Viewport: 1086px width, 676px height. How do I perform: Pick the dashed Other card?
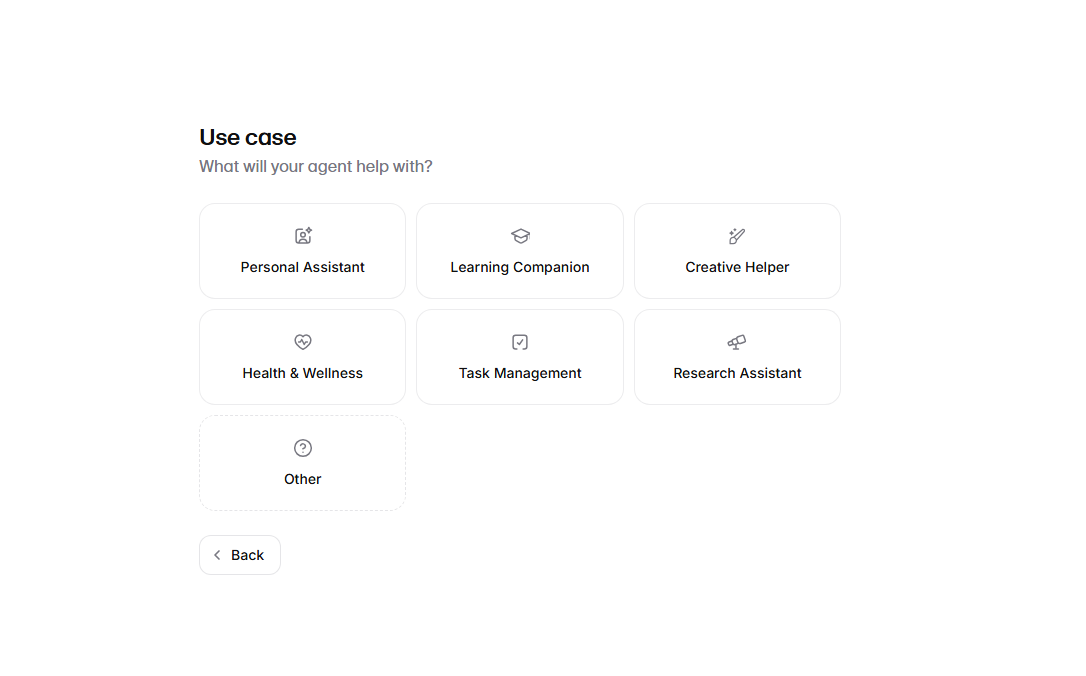[303, 463]
